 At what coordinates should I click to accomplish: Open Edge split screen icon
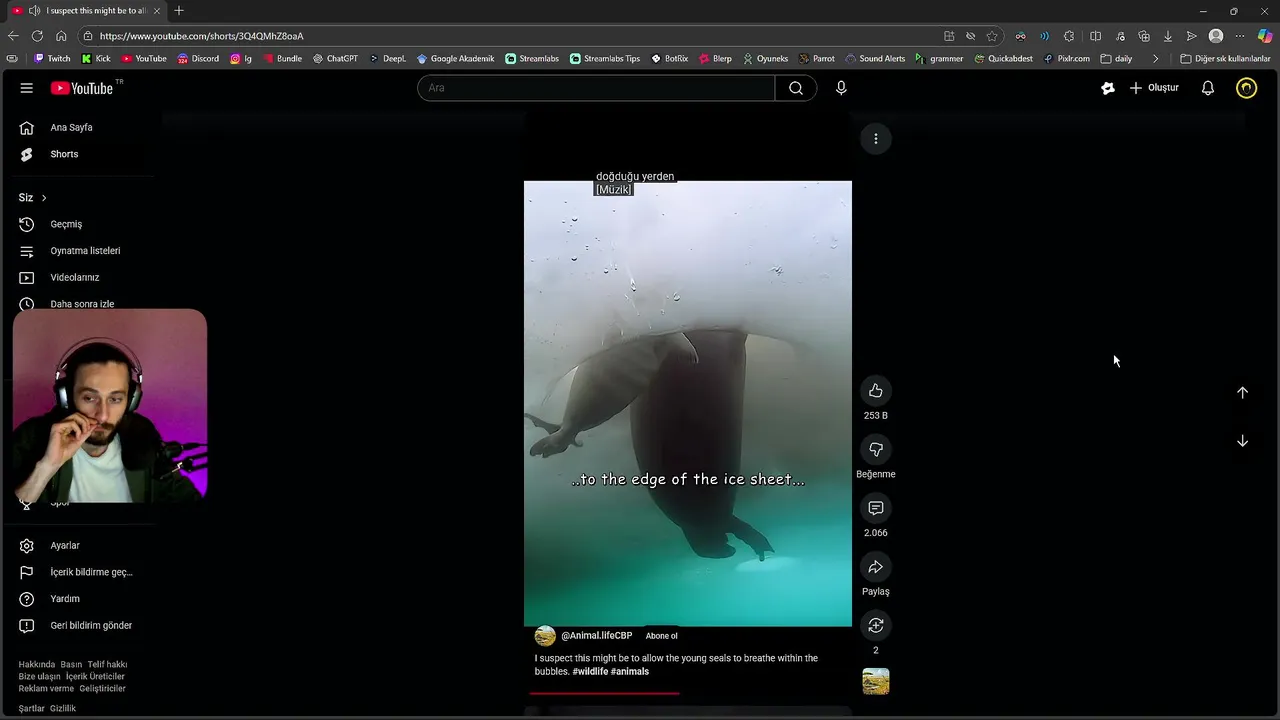click(1095, 36)
